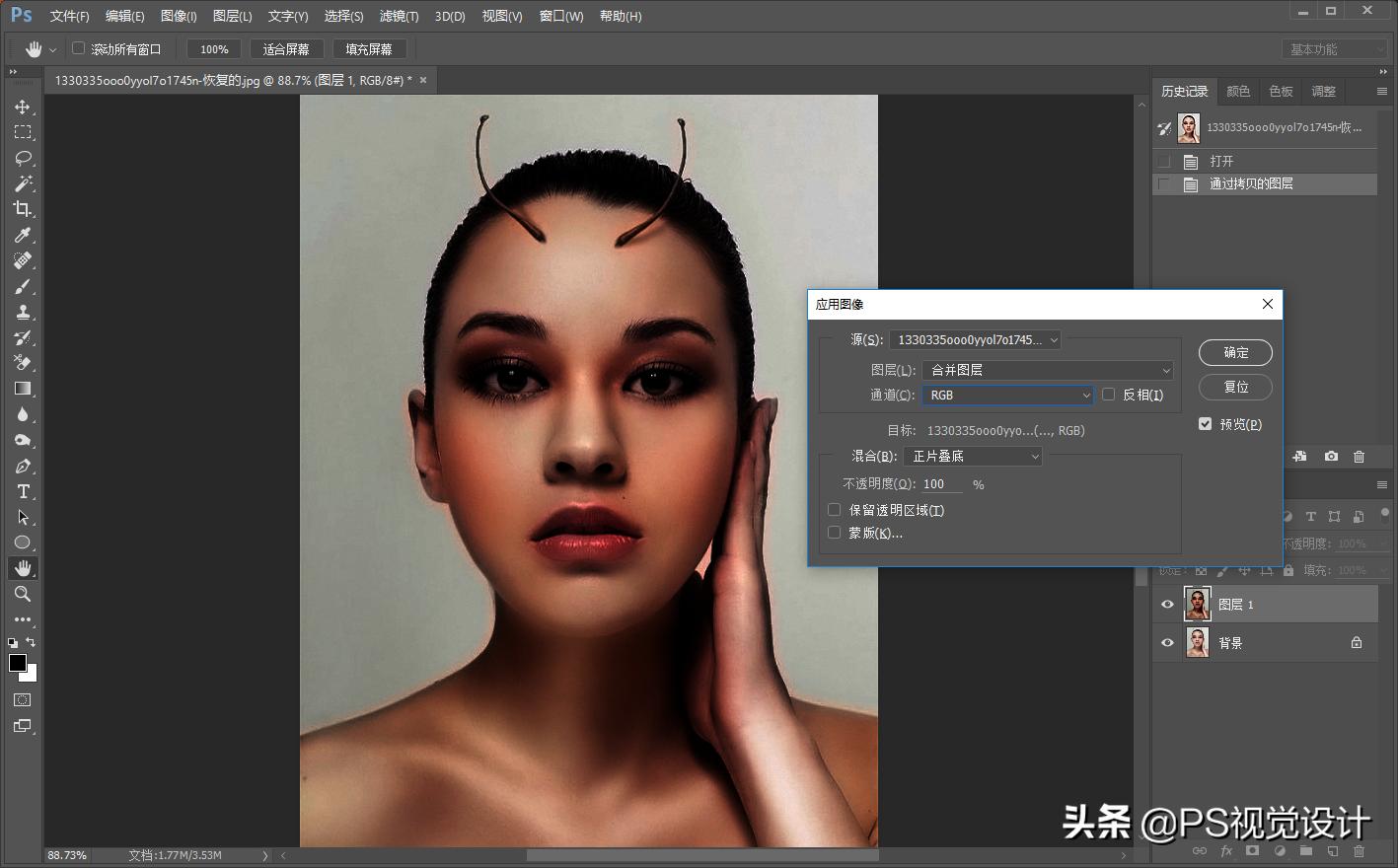Select the Lasso tool

[x=23, y=158]
